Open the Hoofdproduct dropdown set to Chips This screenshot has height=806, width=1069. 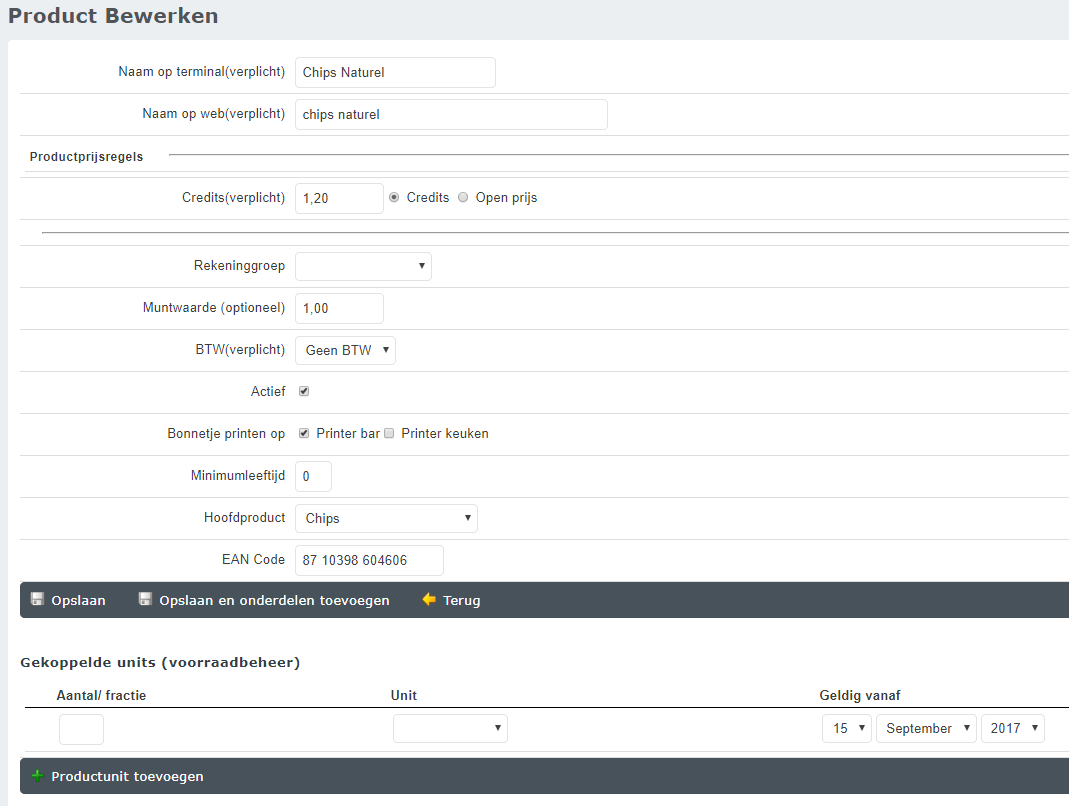pos(386,518)
